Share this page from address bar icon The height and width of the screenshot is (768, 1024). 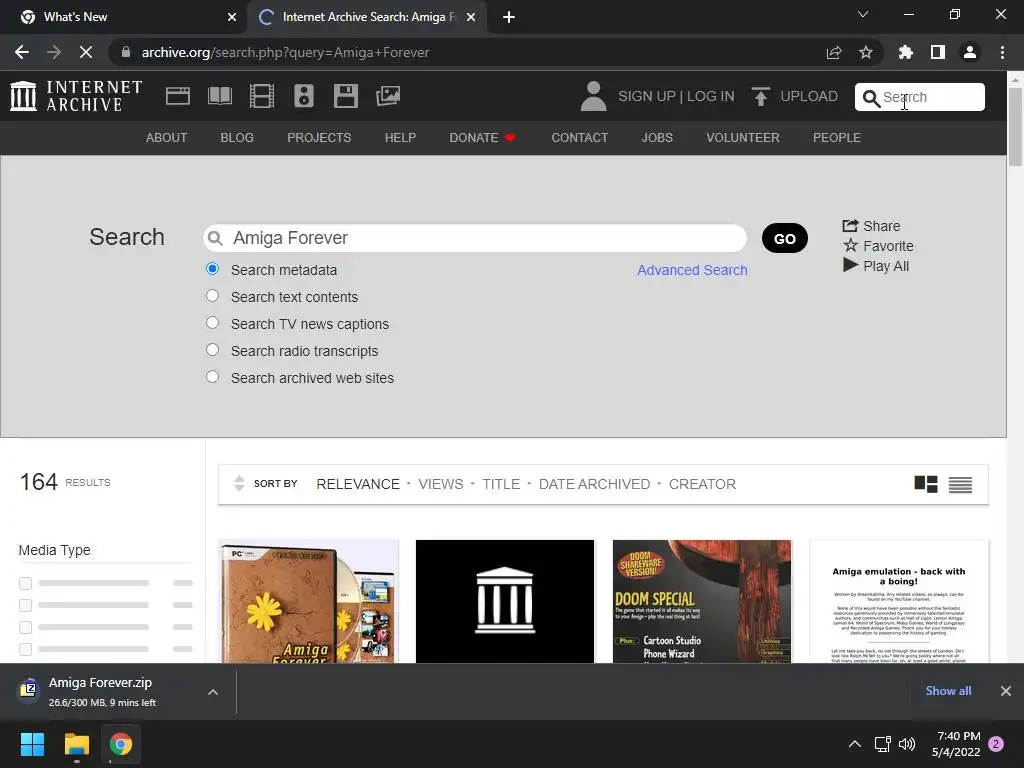pos(834,52)
